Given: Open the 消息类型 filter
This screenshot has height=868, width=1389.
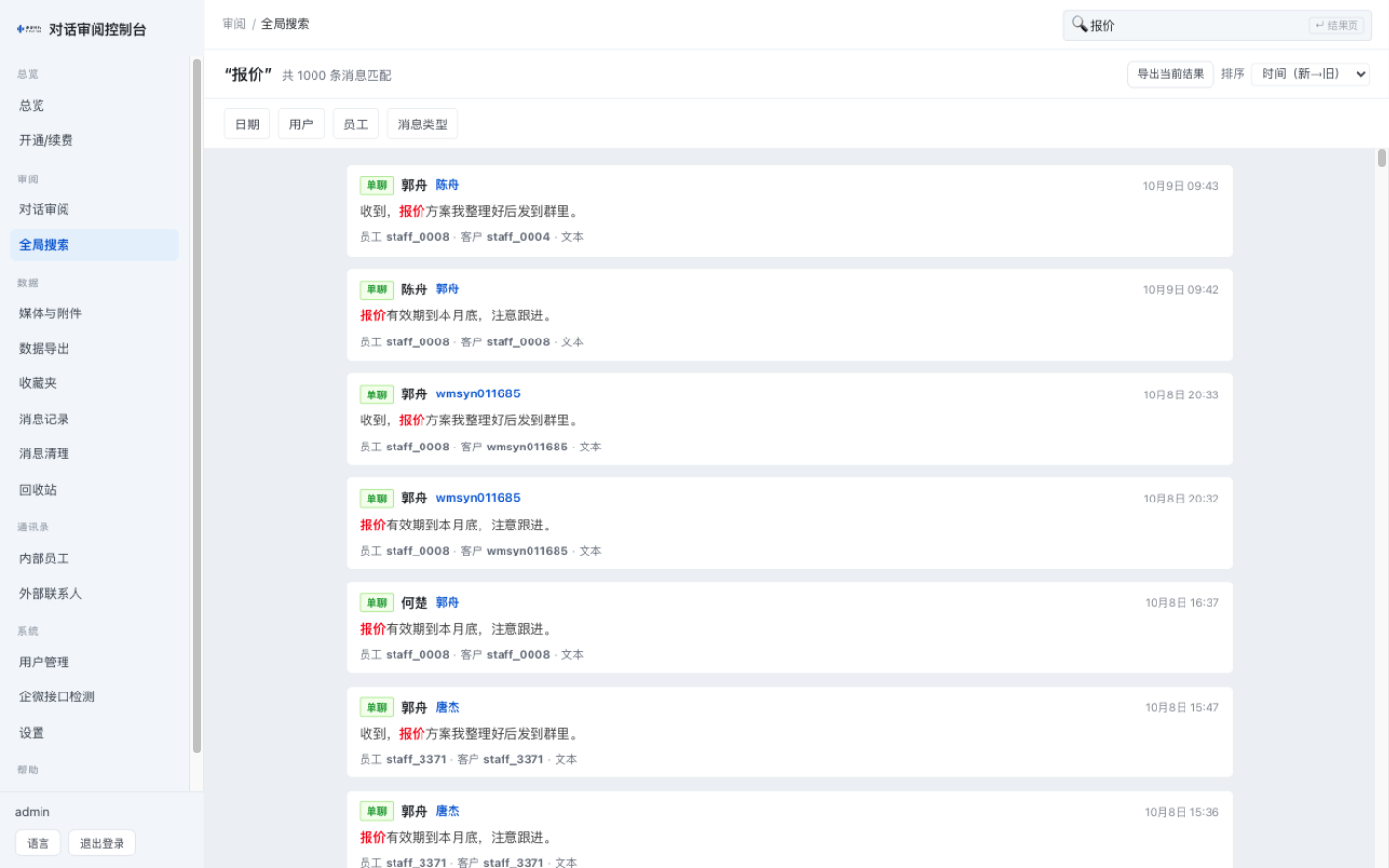Looking at the screenshot, I should pyautogui.click(x=422, y=124).
